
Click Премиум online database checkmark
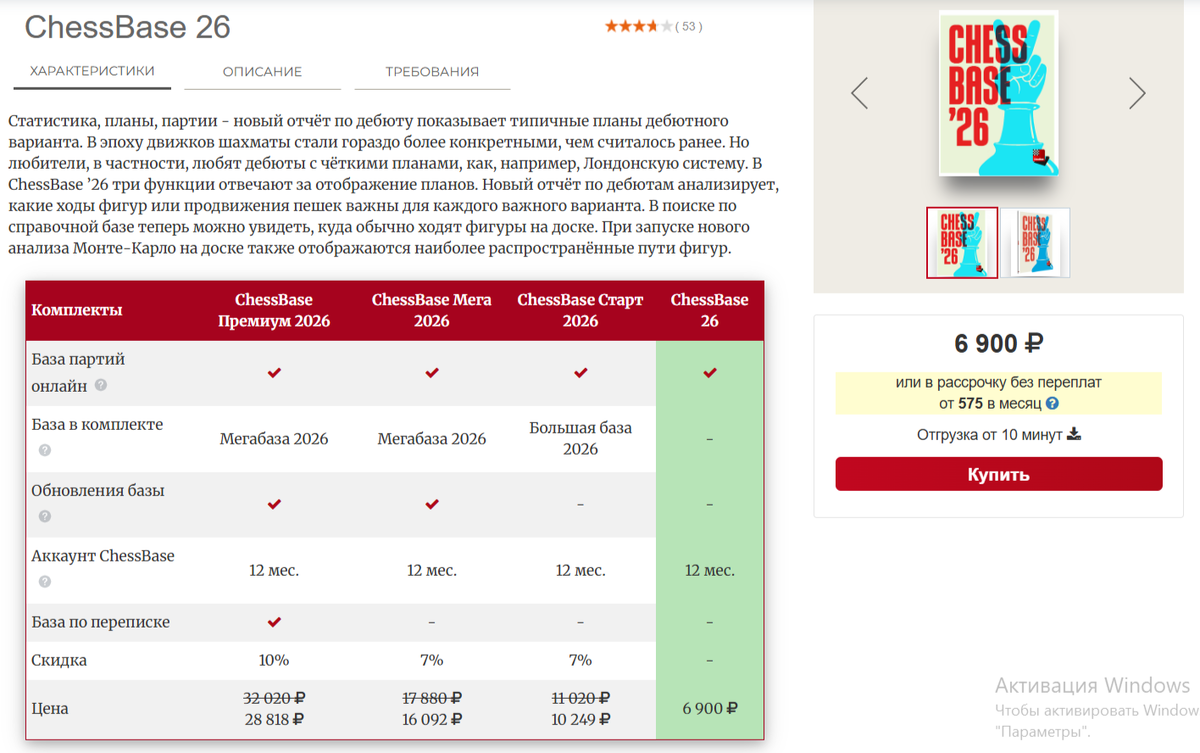pos(274,373)
